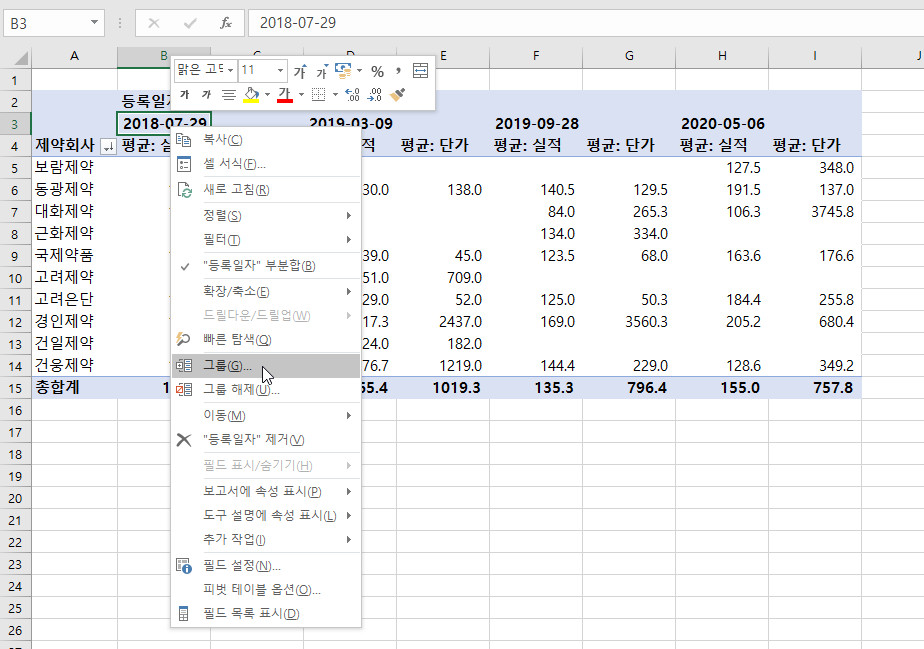This screenshot has height=649, width=924.
Task: Click the increase decimal icon
Action: [352, 95]
